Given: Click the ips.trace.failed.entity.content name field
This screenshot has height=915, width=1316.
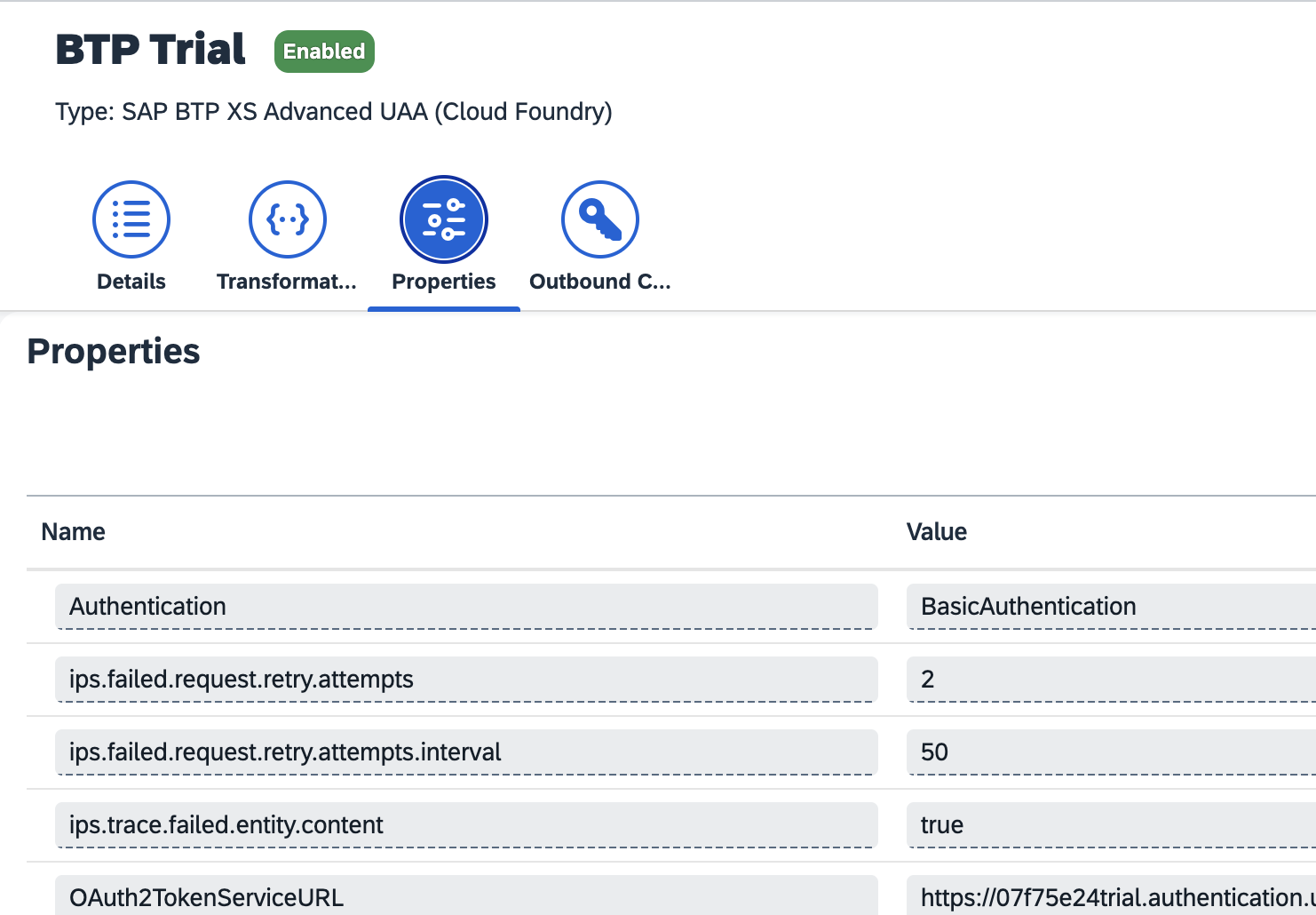Looking at the screenshot, I should [x=466, y=825].
